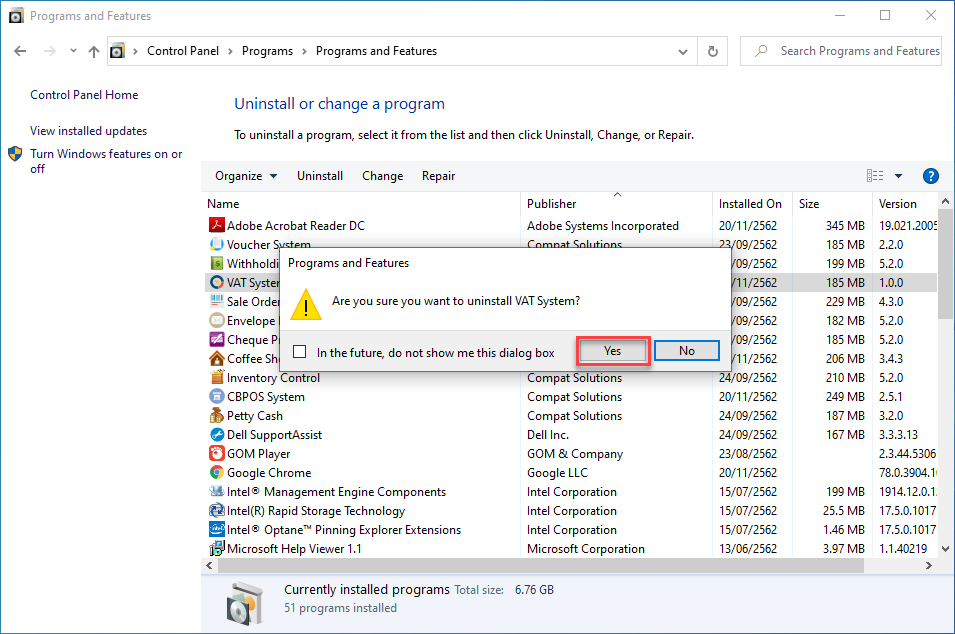Click the Coffee Shop program icon

click(216, 358)
